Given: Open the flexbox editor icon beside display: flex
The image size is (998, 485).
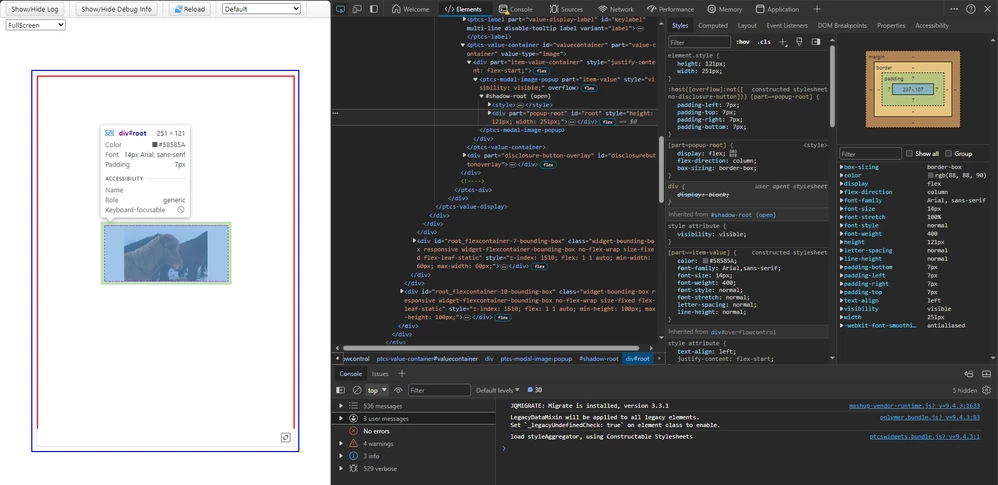Looking at the screenshot, I should (x=733, y=153).
